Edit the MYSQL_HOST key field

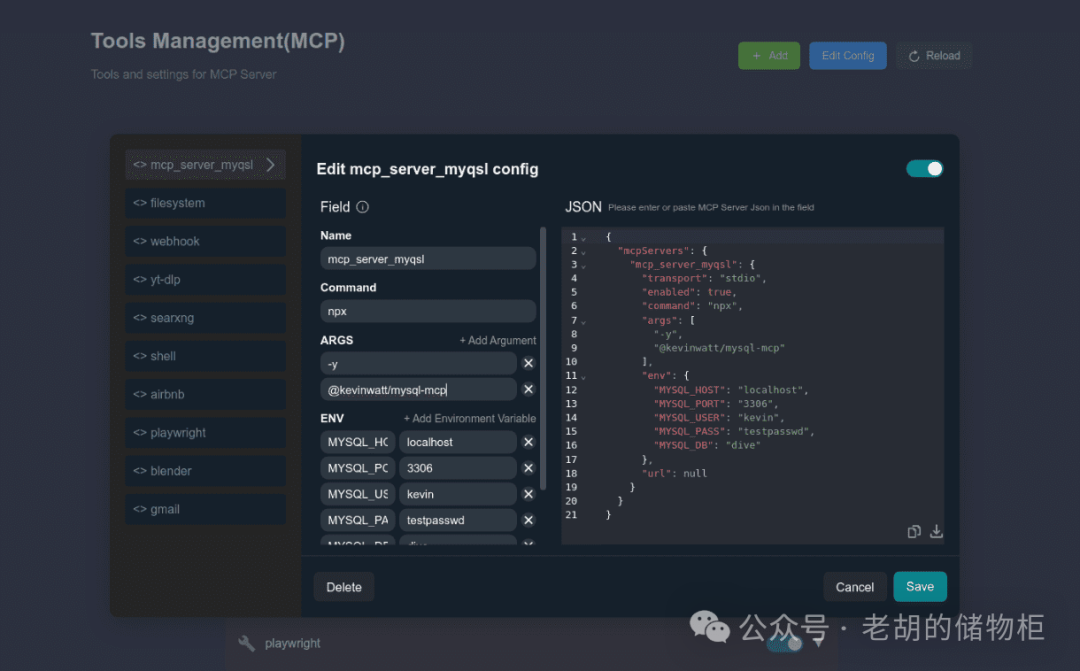pyautogui.click(x=357, y=442)
